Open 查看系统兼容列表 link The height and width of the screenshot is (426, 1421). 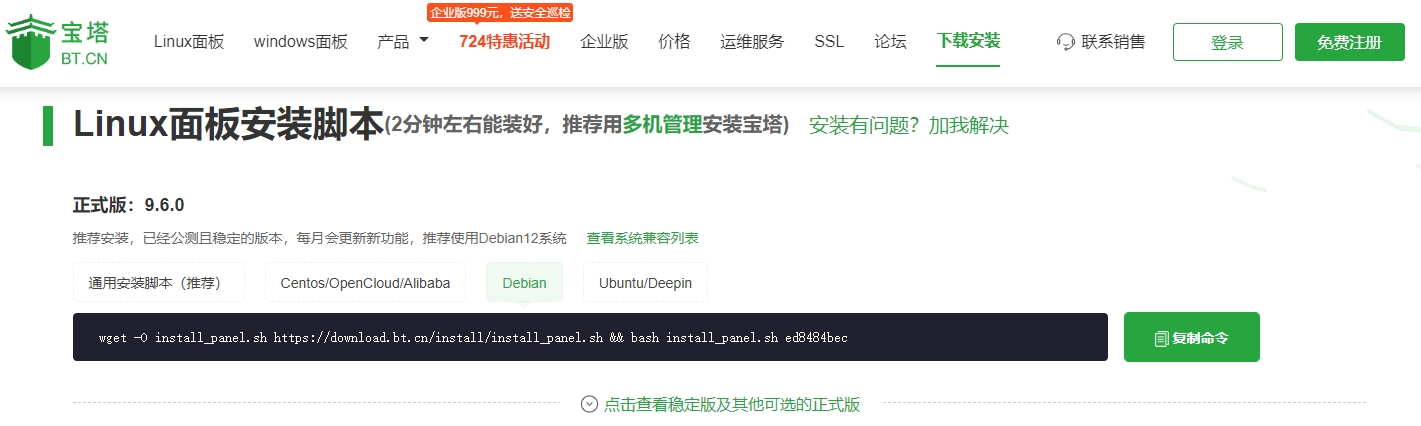[x=643, y=238]
